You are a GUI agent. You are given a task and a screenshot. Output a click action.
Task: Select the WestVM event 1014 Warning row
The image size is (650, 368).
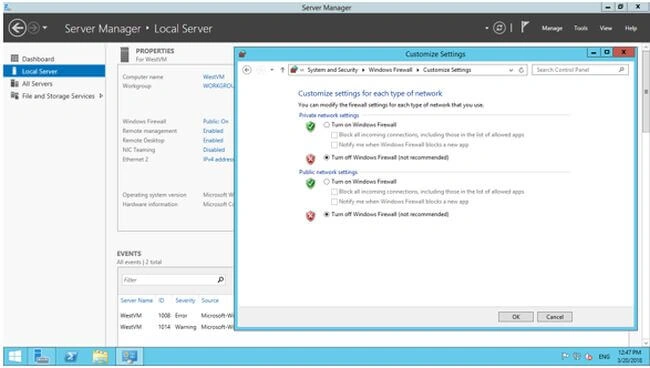(x=177, y=327)
